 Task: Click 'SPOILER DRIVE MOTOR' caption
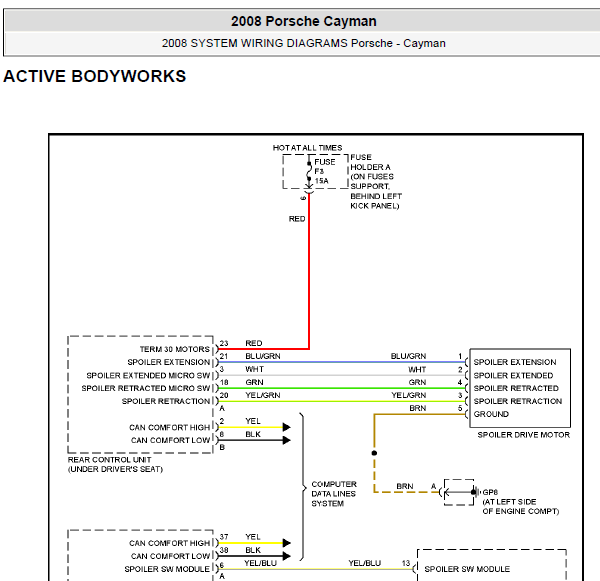click(x=523, y=435)
